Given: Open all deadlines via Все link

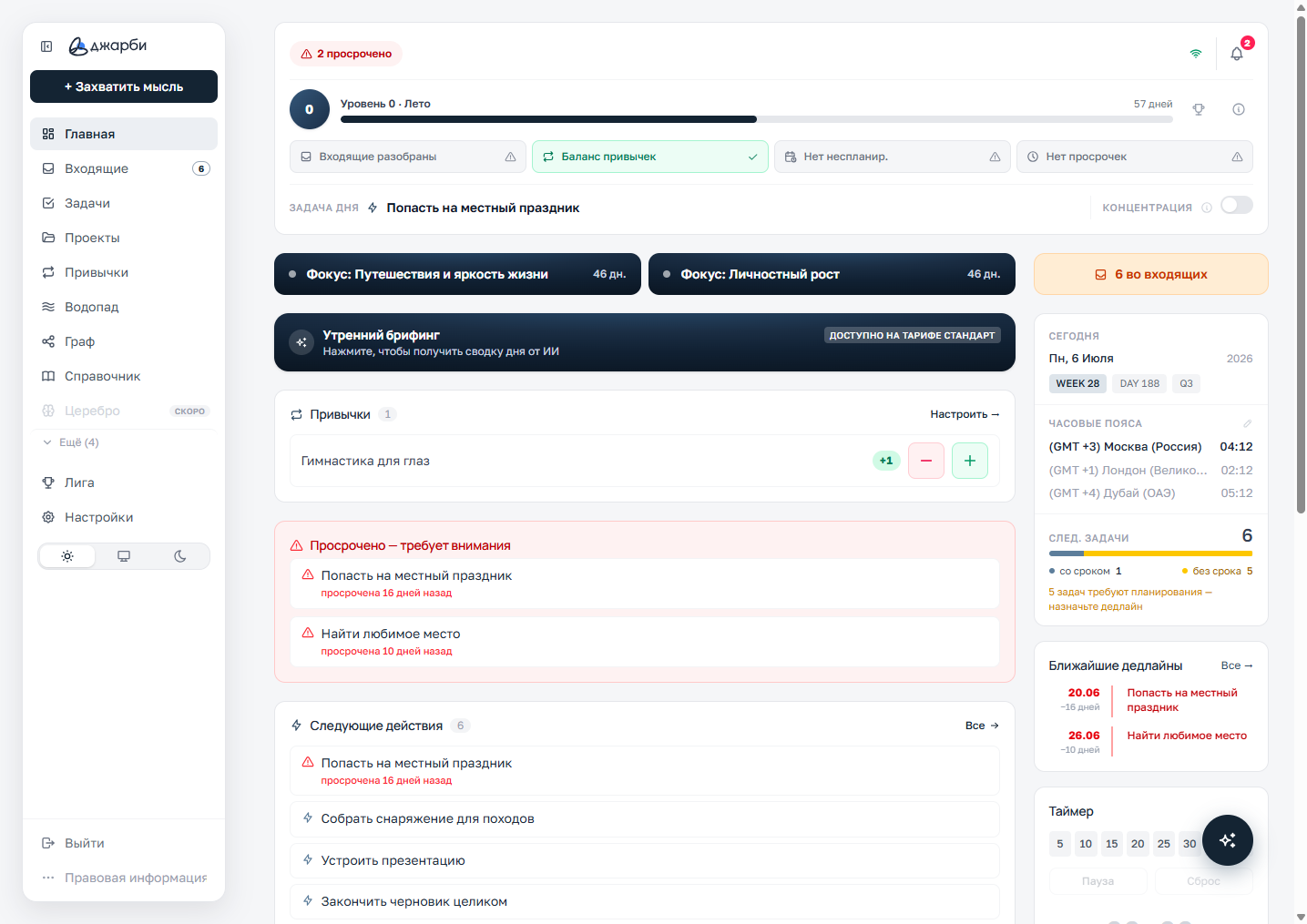Looking at the screenshot, I should click(x=1237, y=665).
